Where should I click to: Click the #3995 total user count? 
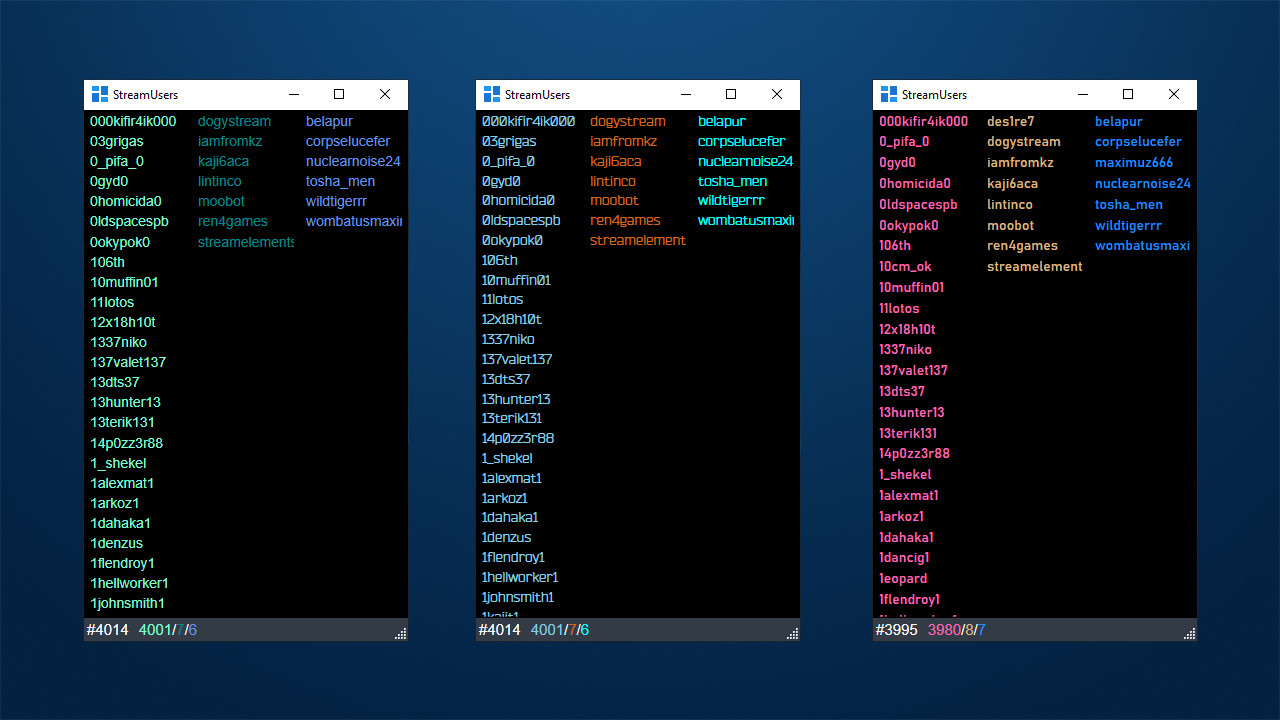pos(897,630)
